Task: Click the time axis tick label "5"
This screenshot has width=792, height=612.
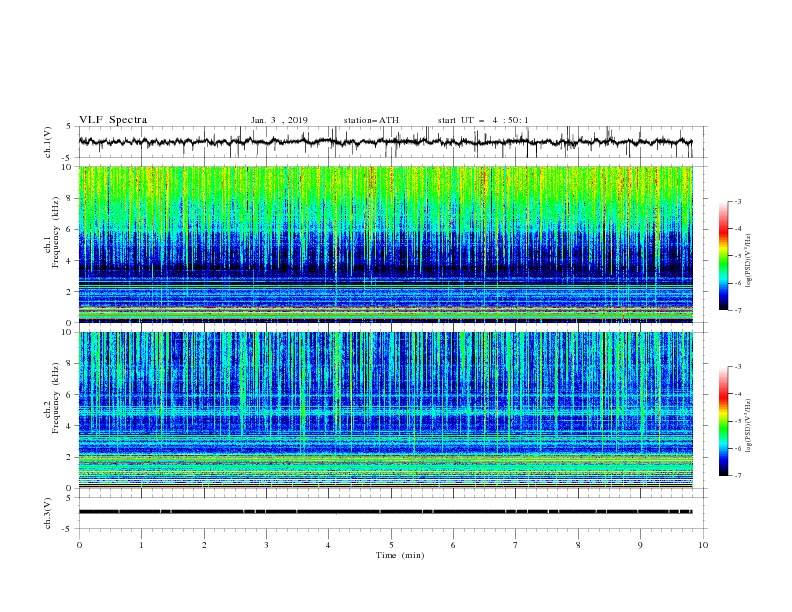Action: (x=391, y=545)
